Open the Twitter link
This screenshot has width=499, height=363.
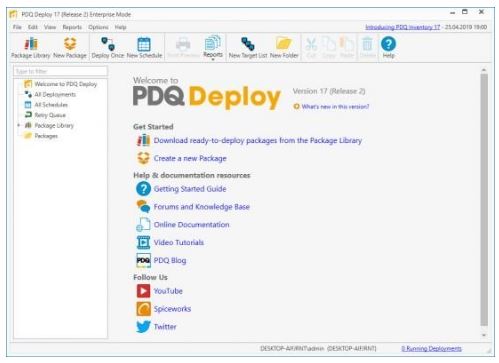pos(165,327)
